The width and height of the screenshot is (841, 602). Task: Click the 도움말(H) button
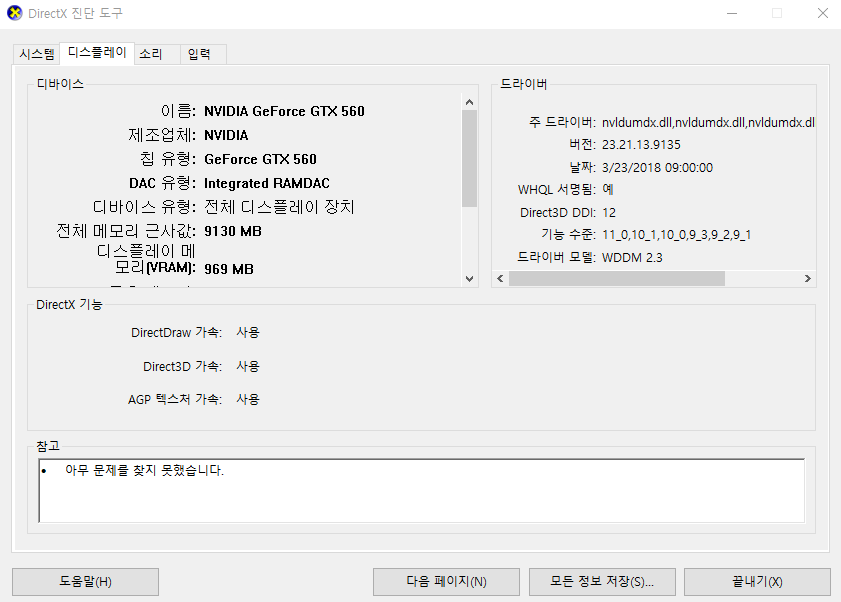85,582
